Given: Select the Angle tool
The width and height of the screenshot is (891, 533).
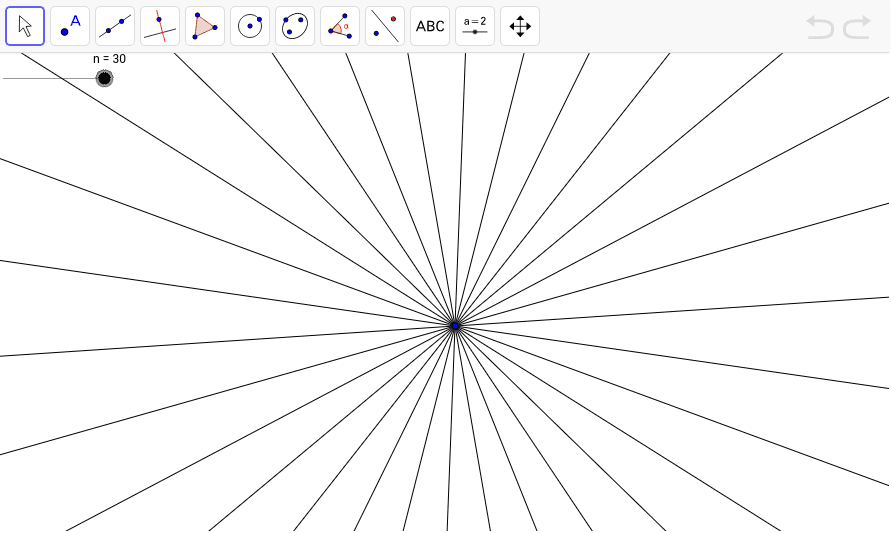Looking at the screenshot, I should (x=340, y=26).
